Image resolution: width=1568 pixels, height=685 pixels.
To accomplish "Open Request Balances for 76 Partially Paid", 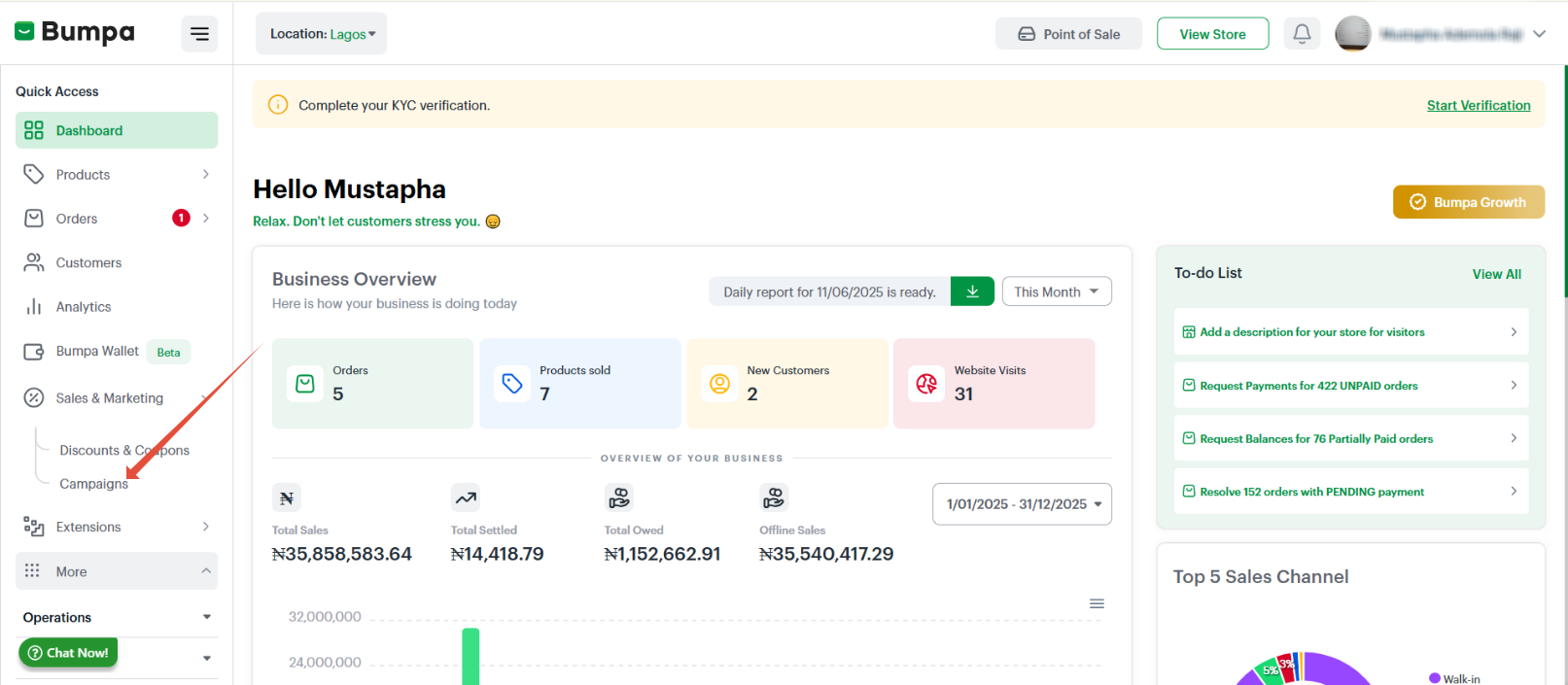I will [x=1351, y=439].
